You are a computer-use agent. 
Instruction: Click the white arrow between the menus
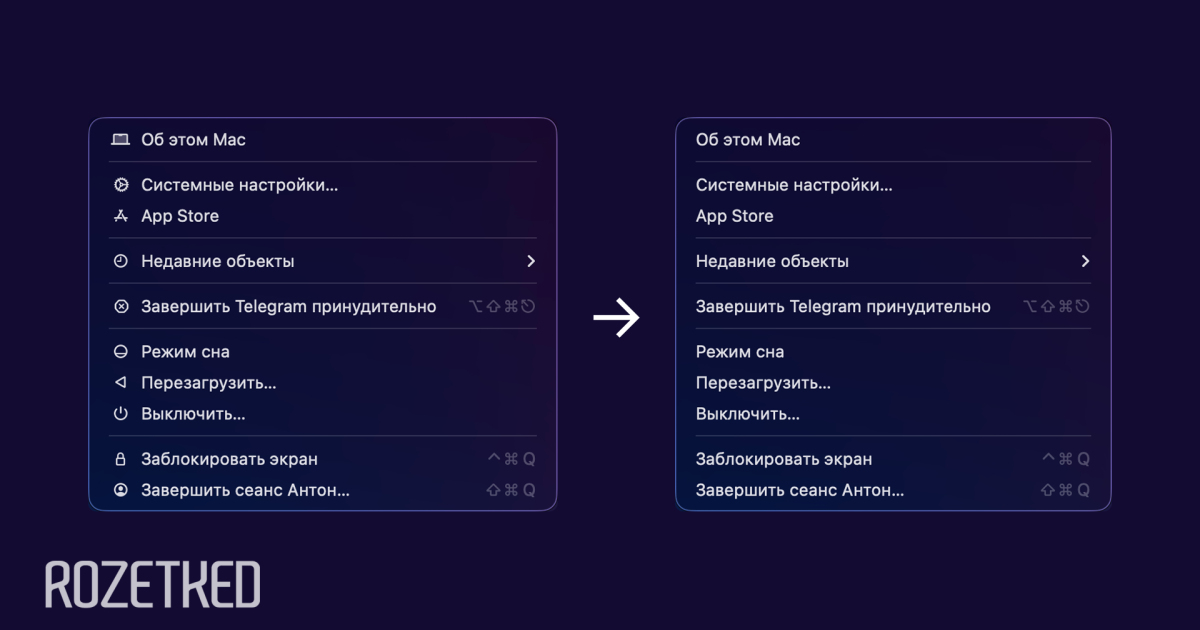click(616, 319)
